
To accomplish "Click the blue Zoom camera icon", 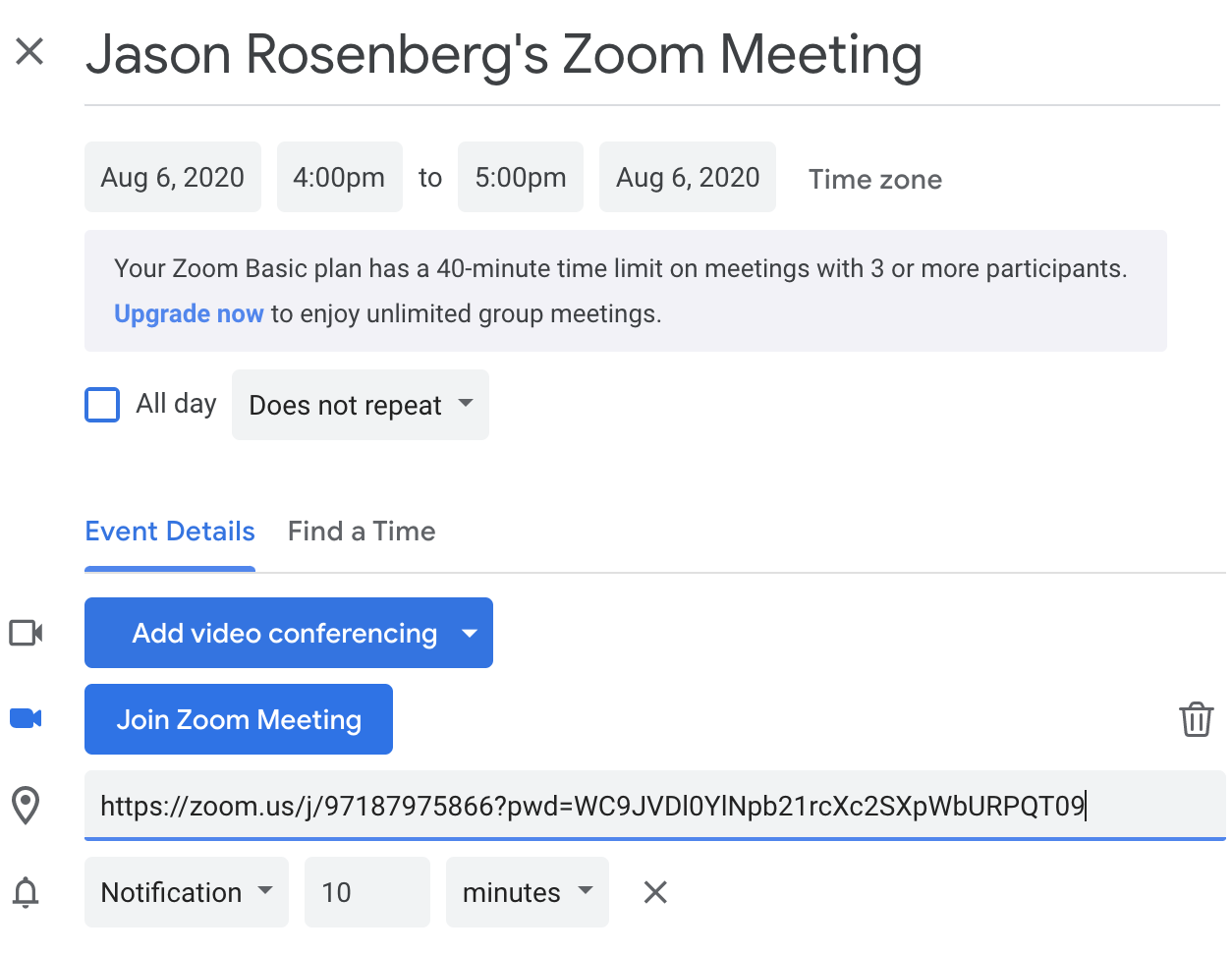I will [26, 718].
